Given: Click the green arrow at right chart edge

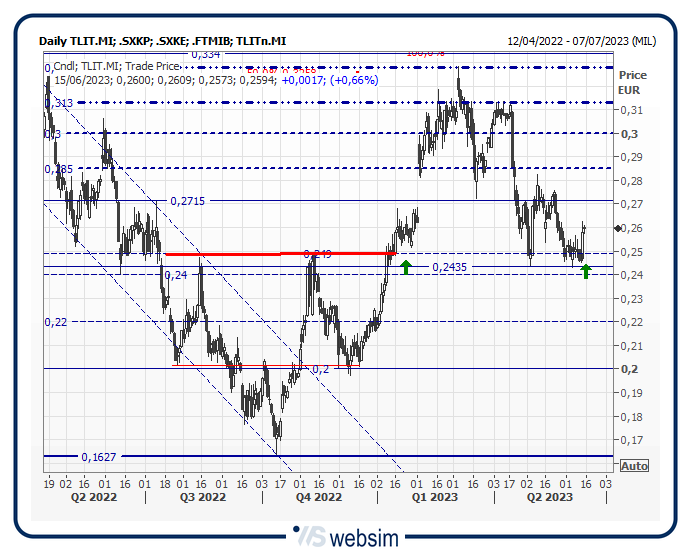Looking at the screenshot, I should click(x=586, y=269).
